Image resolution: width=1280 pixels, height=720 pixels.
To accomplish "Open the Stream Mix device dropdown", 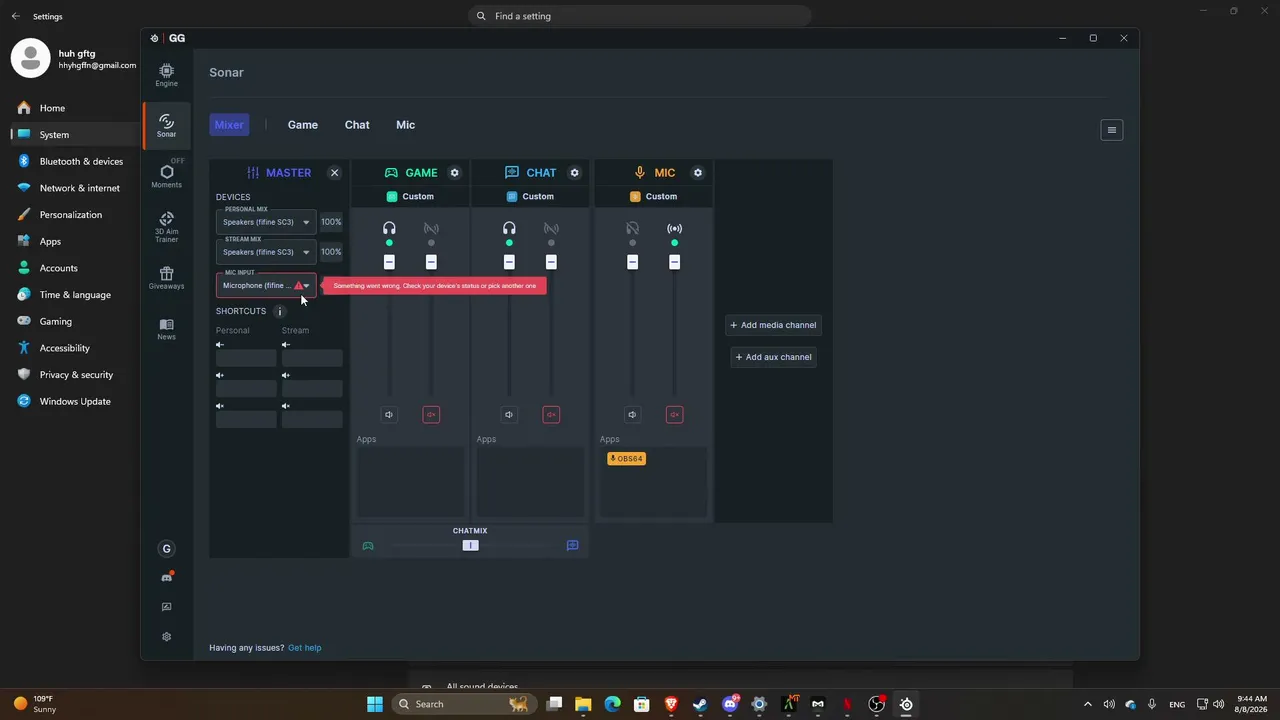I will click(266, 252).
